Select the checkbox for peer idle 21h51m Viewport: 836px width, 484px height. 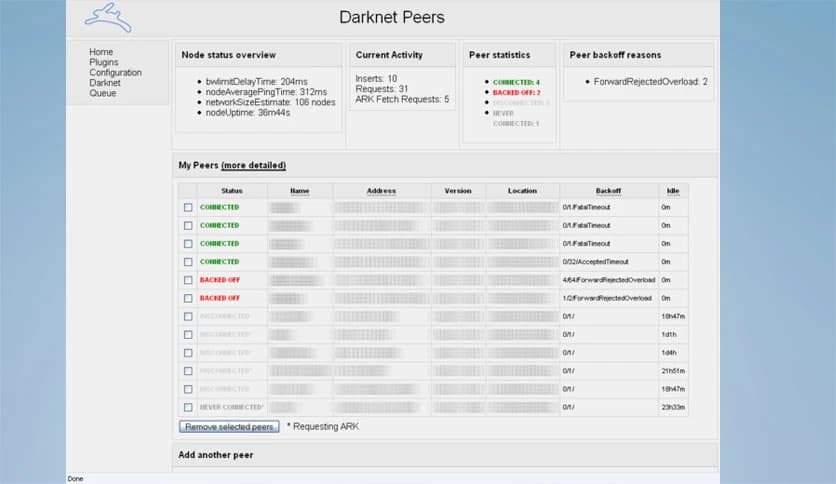[x=188, y=370]
